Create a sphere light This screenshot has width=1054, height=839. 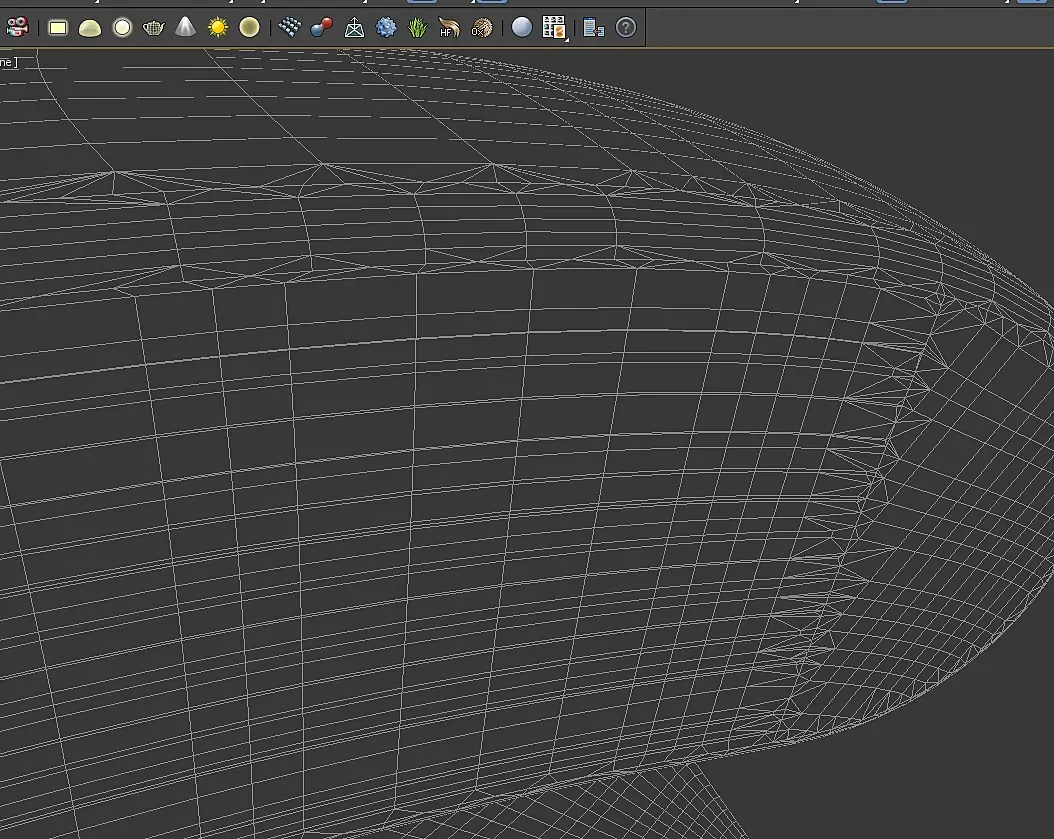tap(122, 27)
